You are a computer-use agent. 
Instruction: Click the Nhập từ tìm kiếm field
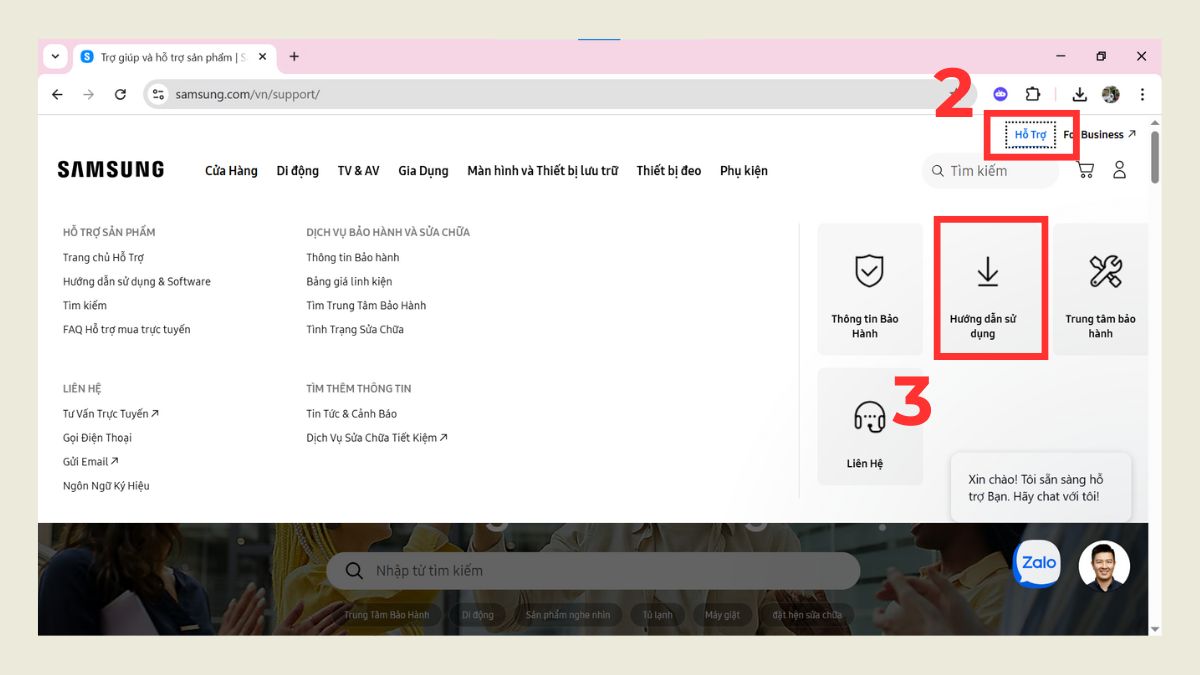pyautogui.click(x=593, y=570)
